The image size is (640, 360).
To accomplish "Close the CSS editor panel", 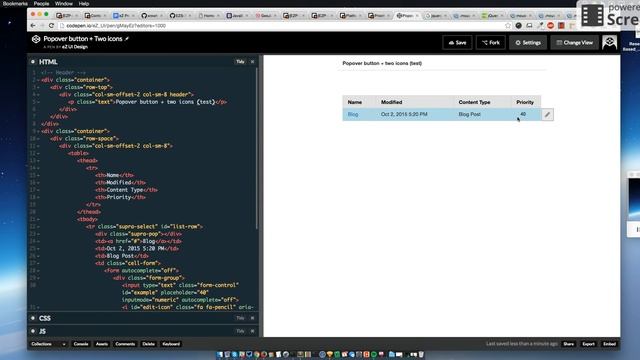I will click(252, 318).
